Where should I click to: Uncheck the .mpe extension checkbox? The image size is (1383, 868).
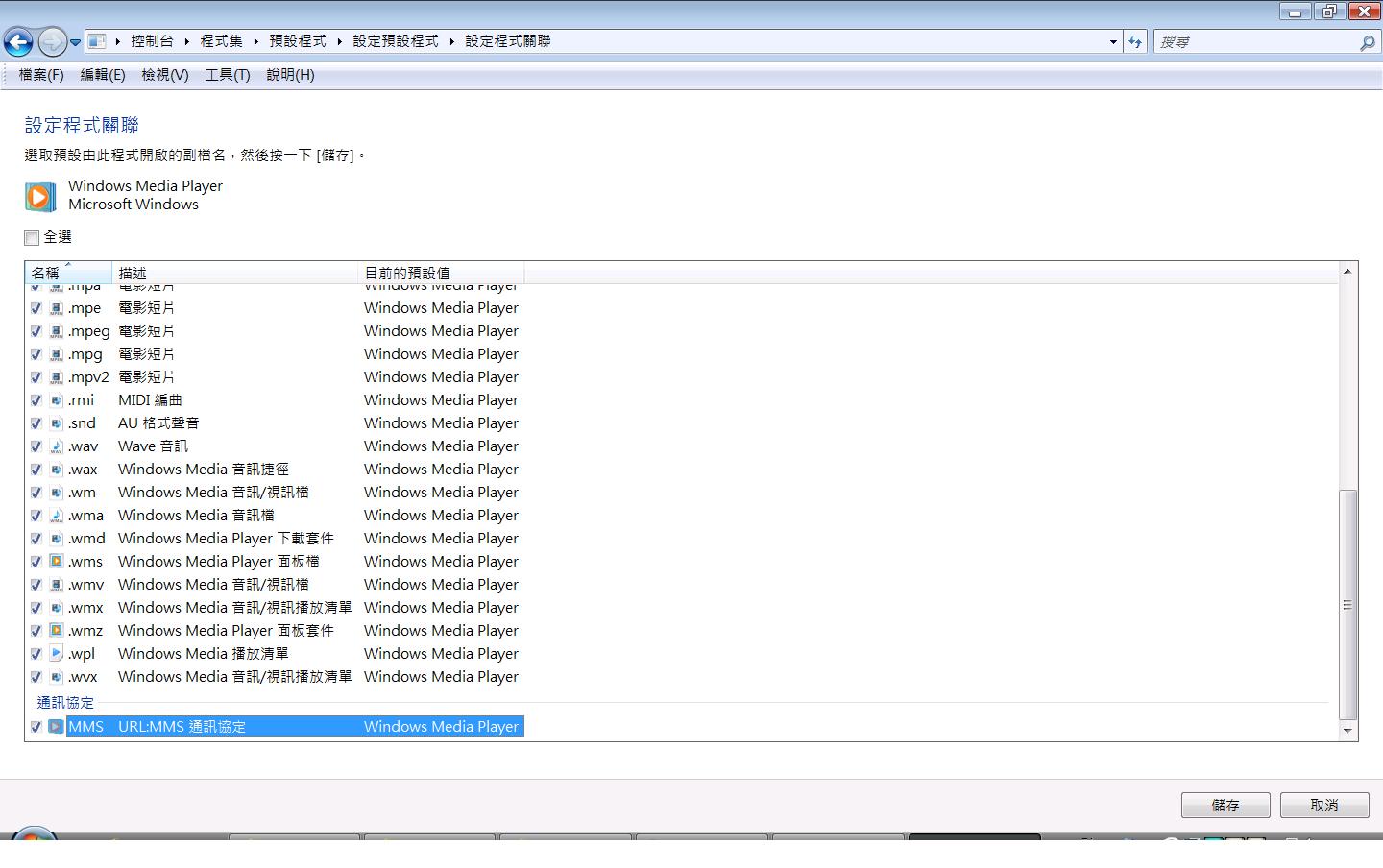coord(36,308)
